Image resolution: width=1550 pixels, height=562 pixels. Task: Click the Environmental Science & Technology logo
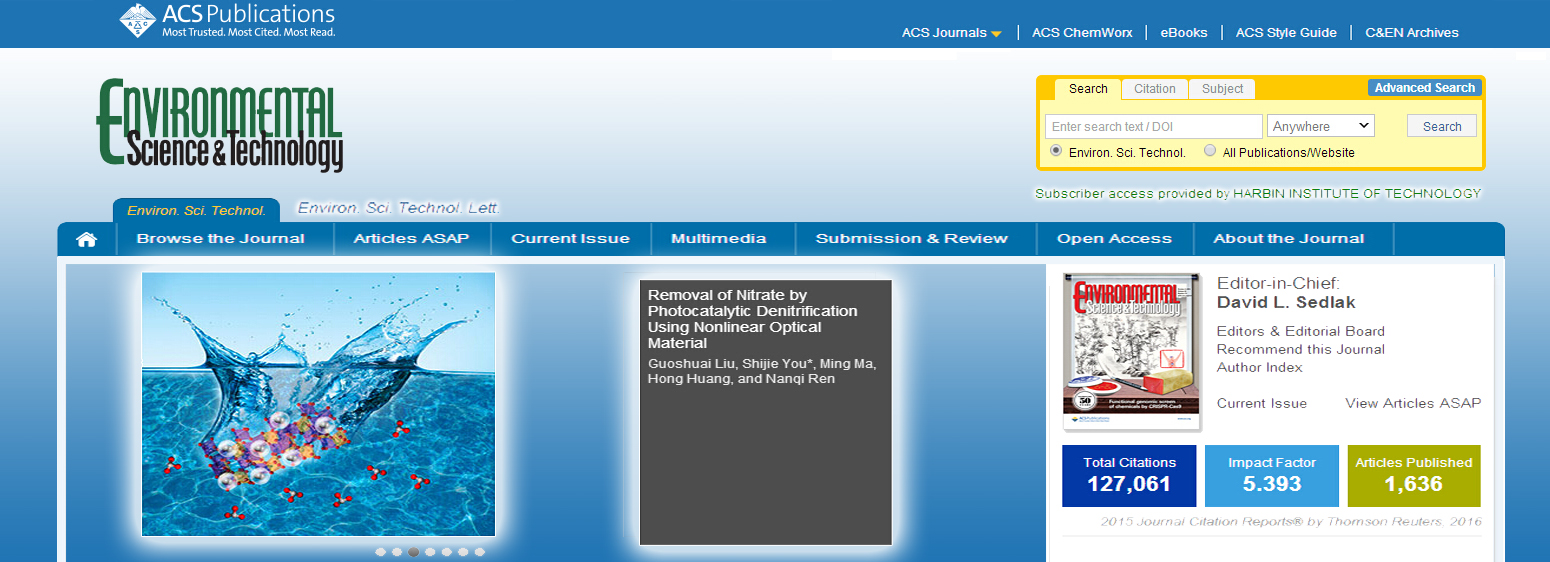[220, 125]
